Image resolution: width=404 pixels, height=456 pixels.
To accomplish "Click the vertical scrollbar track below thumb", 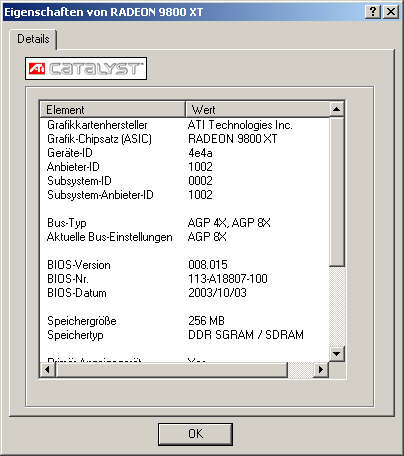I will (x=336, y=306).
